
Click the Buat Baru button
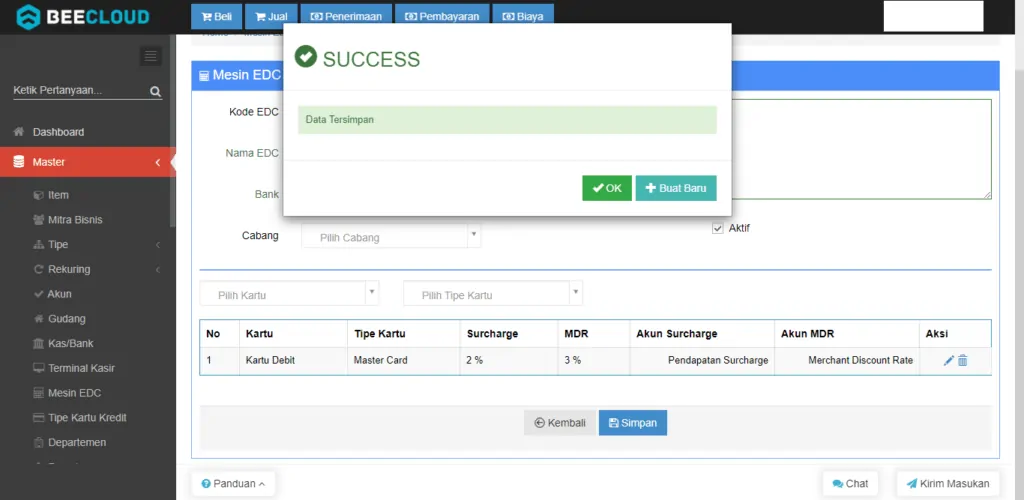676,188
